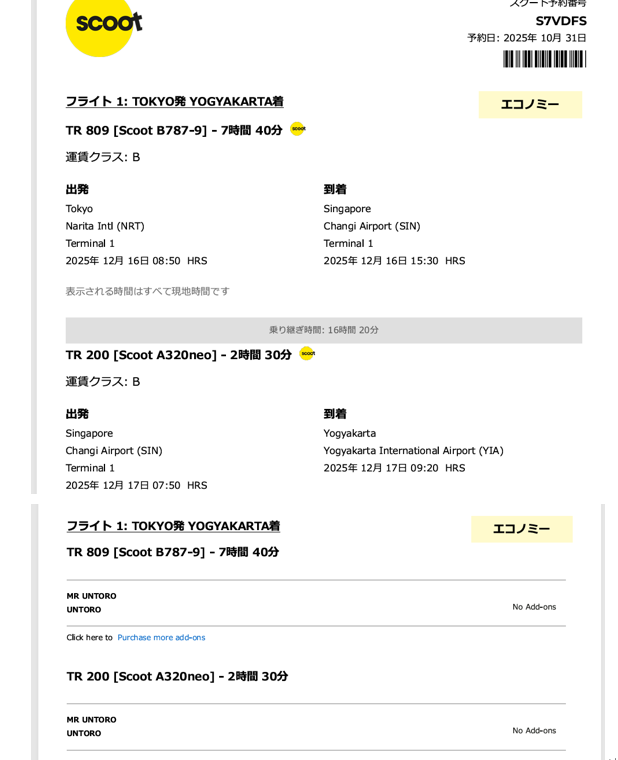The image size is (618, 760).
Task: Click Narita Intl (NRT) departure airport
Action: [x=105, y=226]
